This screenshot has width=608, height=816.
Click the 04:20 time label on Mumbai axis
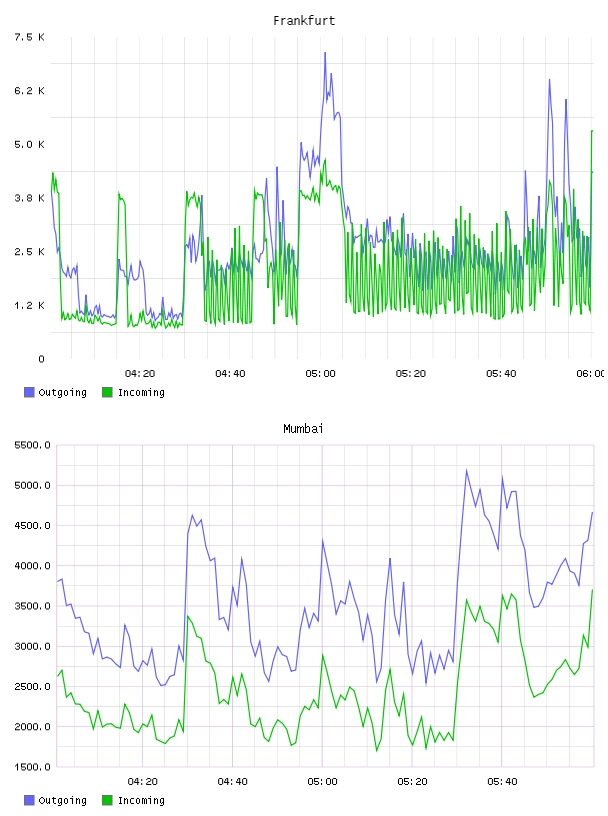tap(143, 782)
